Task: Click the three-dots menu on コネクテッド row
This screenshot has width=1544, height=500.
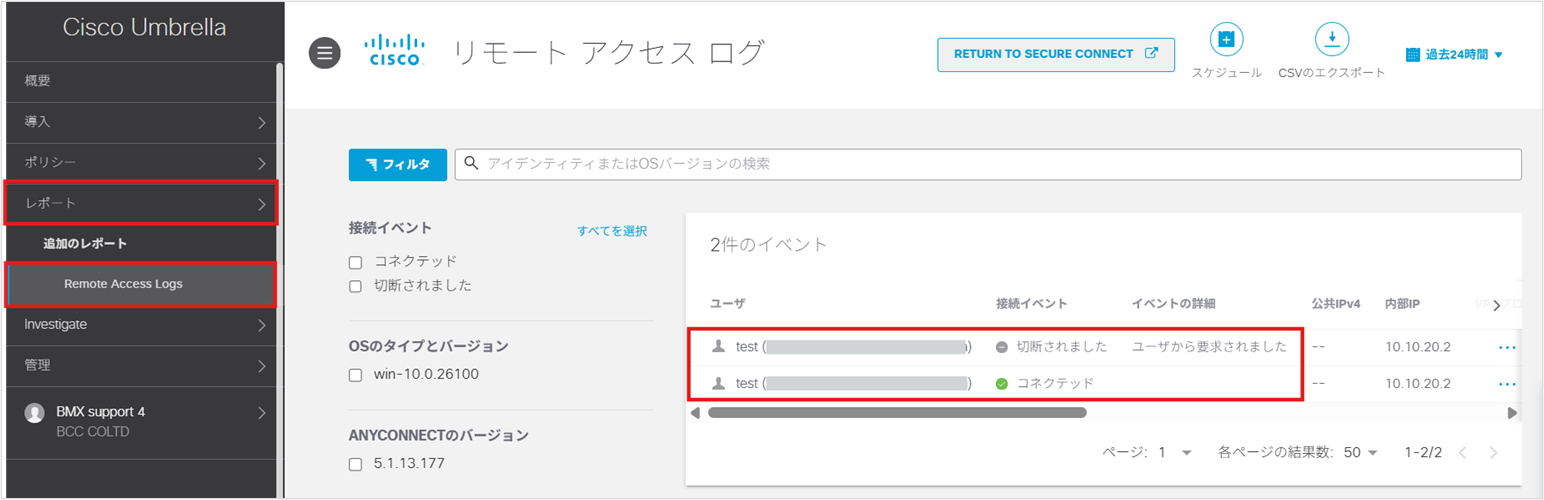Action: click(1507, 383)
